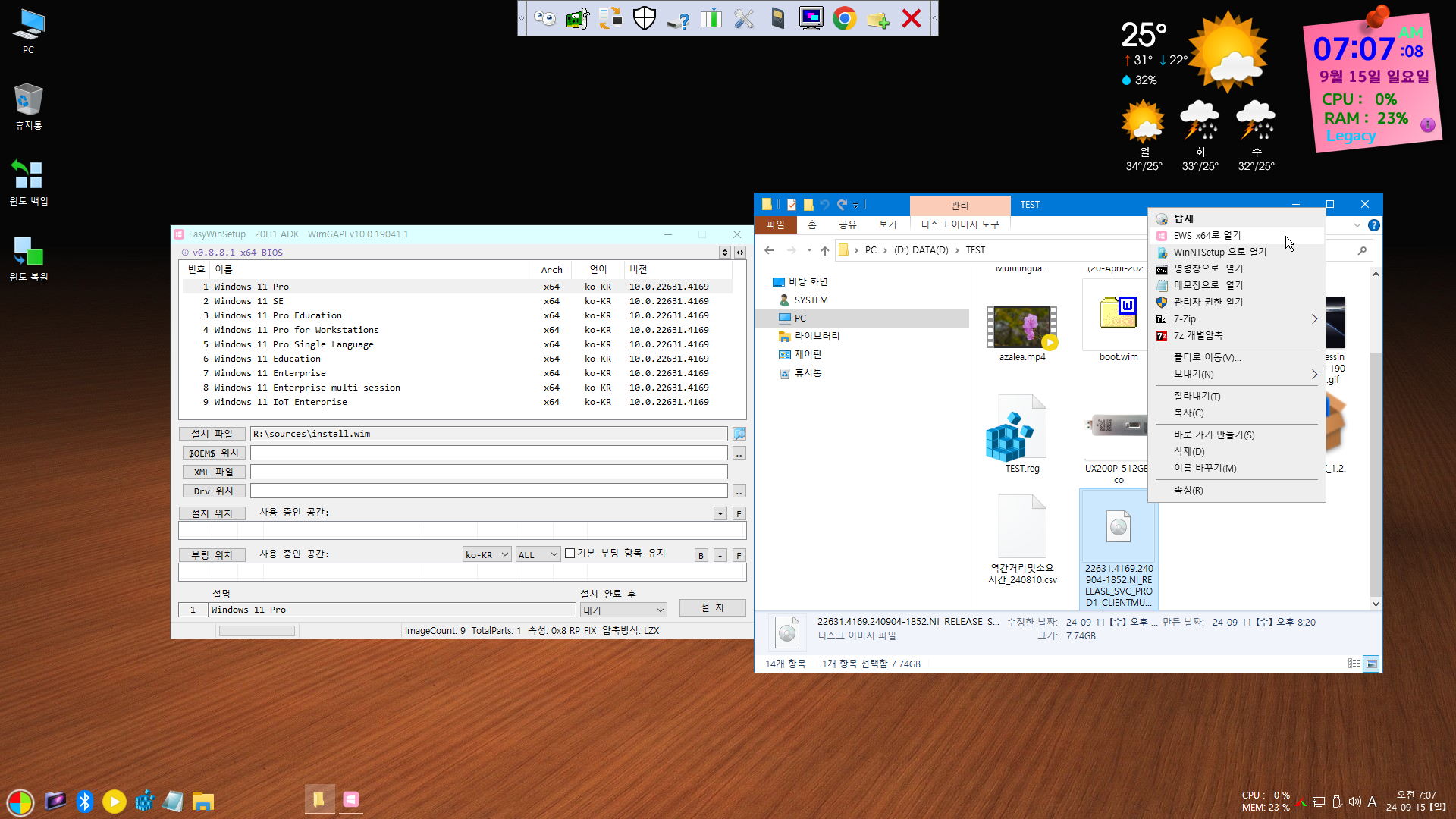1456x819 pixels.
Task: Open the recycle bin desktop icon
Action: click(28, 107)
